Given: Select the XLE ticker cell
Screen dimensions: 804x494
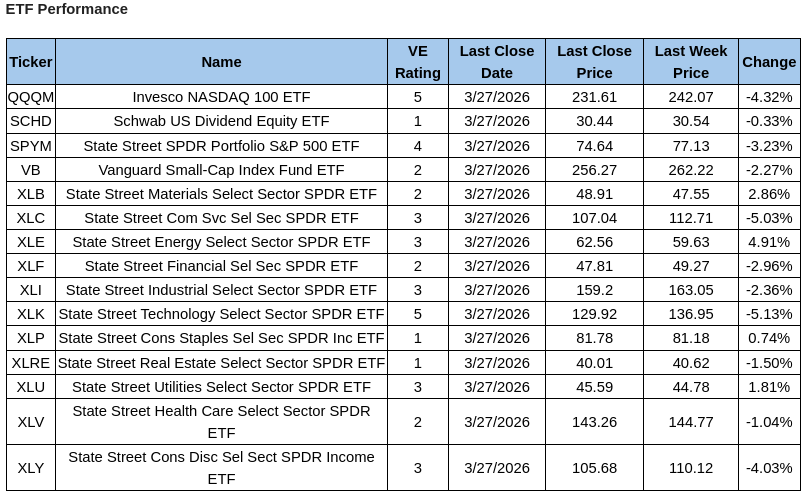Looking at the screenshot, I should (x=31, y=242).
